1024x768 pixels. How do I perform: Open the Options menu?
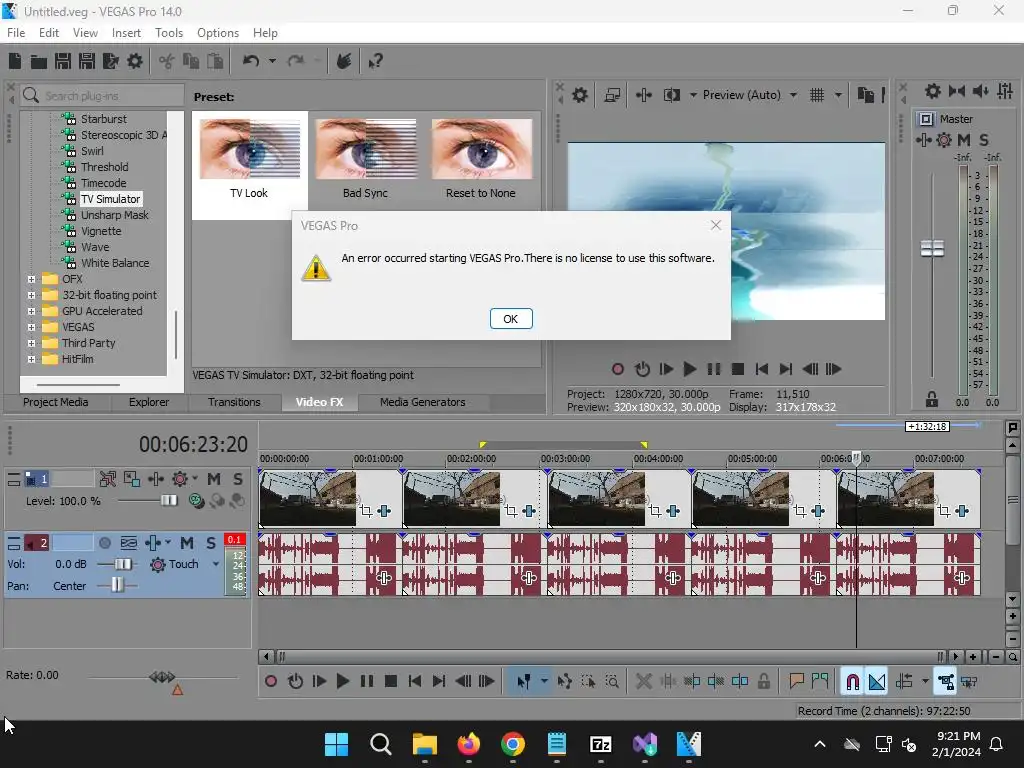pyautogui.click(x=217, y=33)
